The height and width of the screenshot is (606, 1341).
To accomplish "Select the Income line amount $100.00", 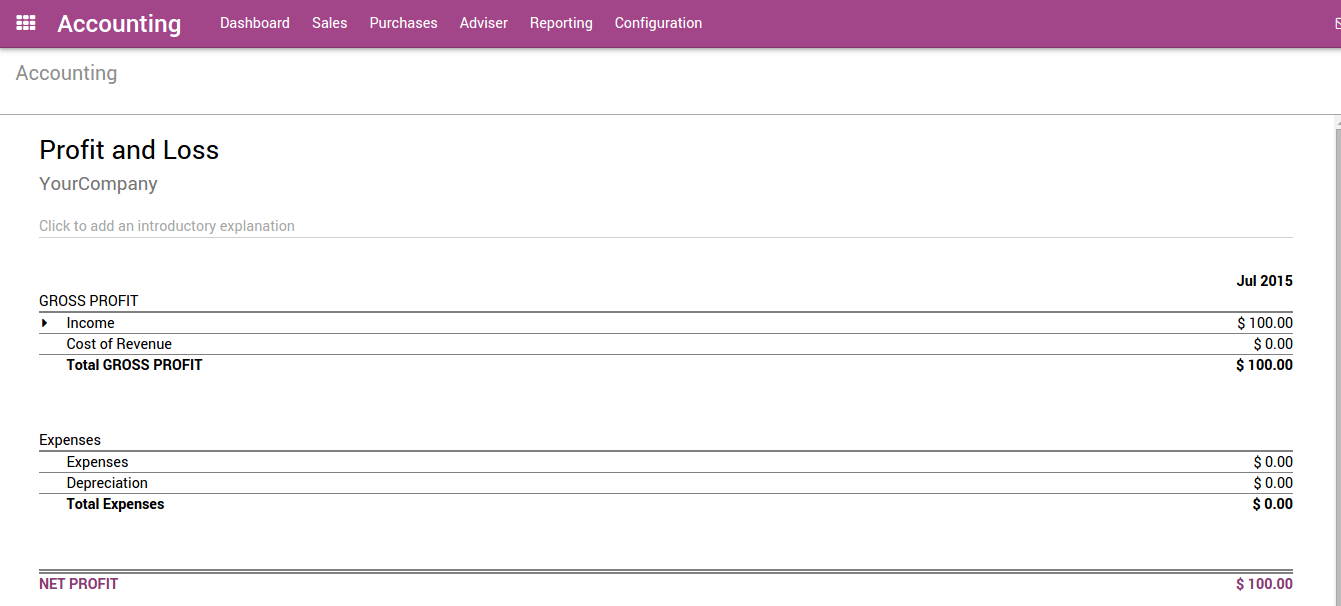I will pyautogui.click(x=1264, y=322).
